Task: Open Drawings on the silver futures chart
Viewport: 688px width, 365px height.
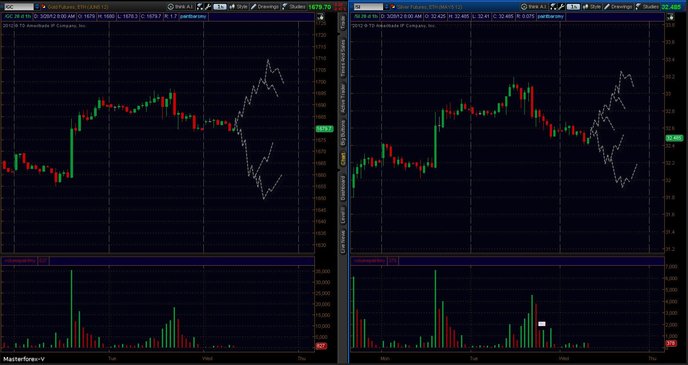Action: coord(618,7)
